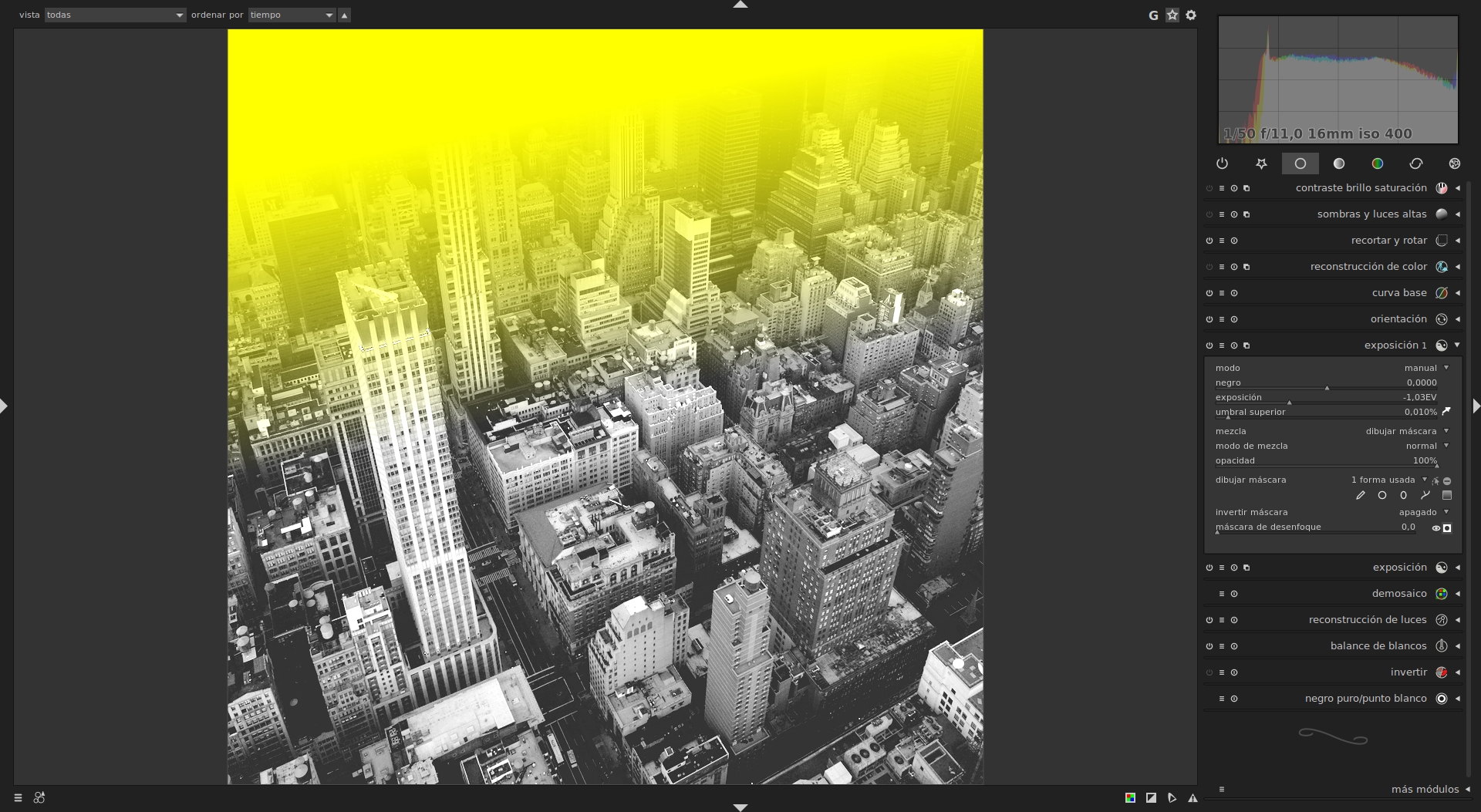1481x812 pixels.
Task: Open presets menu for contraste brillo saturación
Action: [x=1222, y=188]
